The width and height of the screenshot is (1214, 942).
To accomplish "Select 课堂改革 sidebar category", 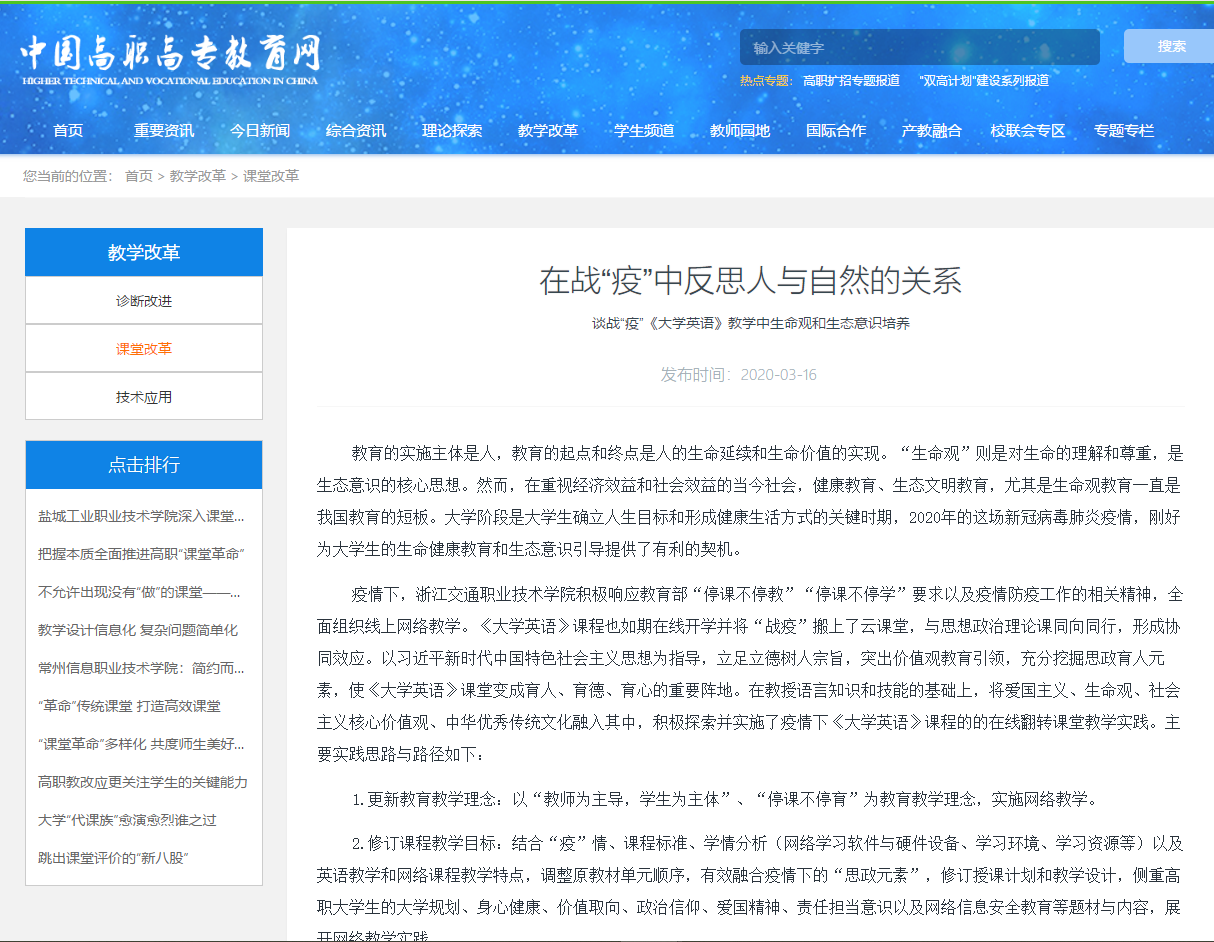I will pos(144,349).
